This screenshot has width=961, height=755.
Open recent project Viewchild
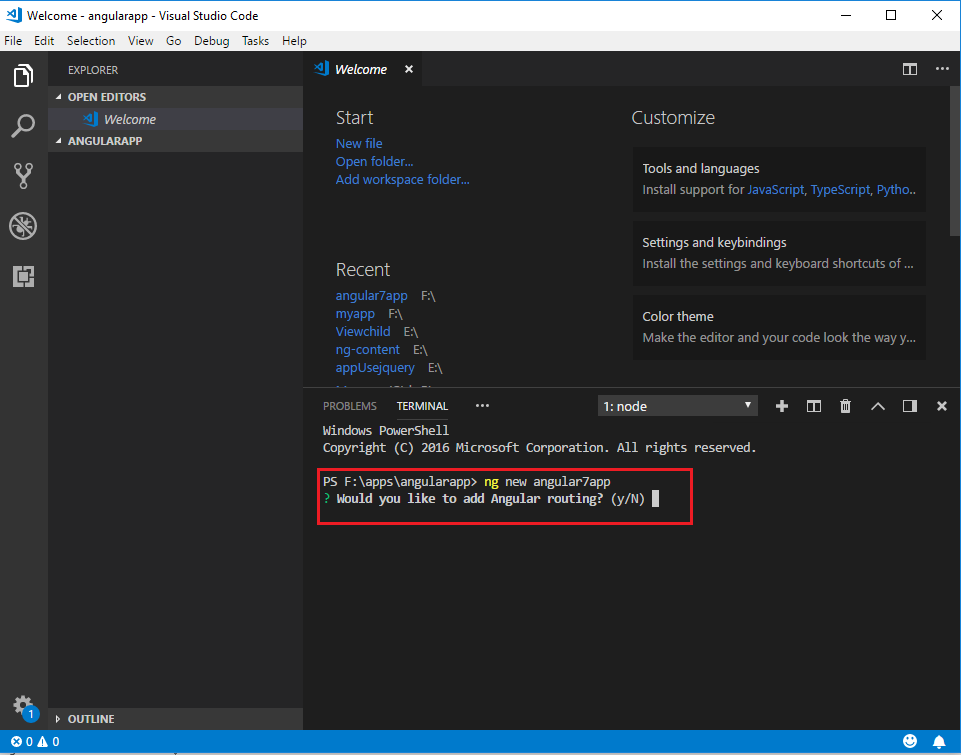pos(363,332)
